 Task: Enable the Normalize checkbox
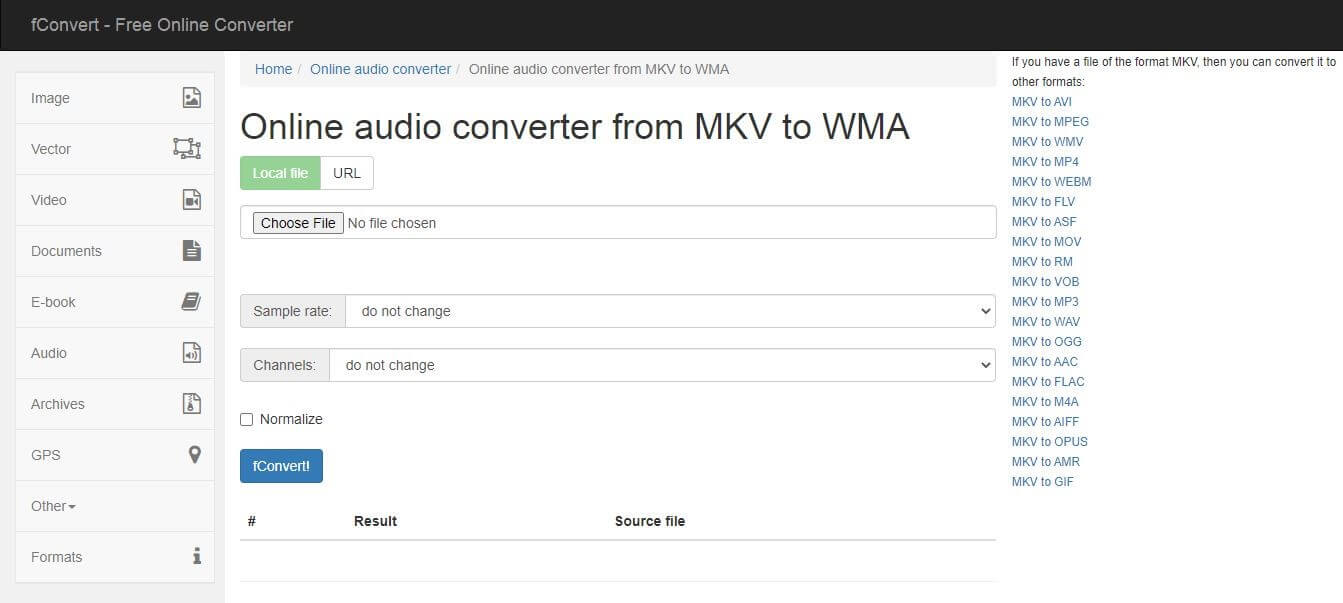(247, 420)
